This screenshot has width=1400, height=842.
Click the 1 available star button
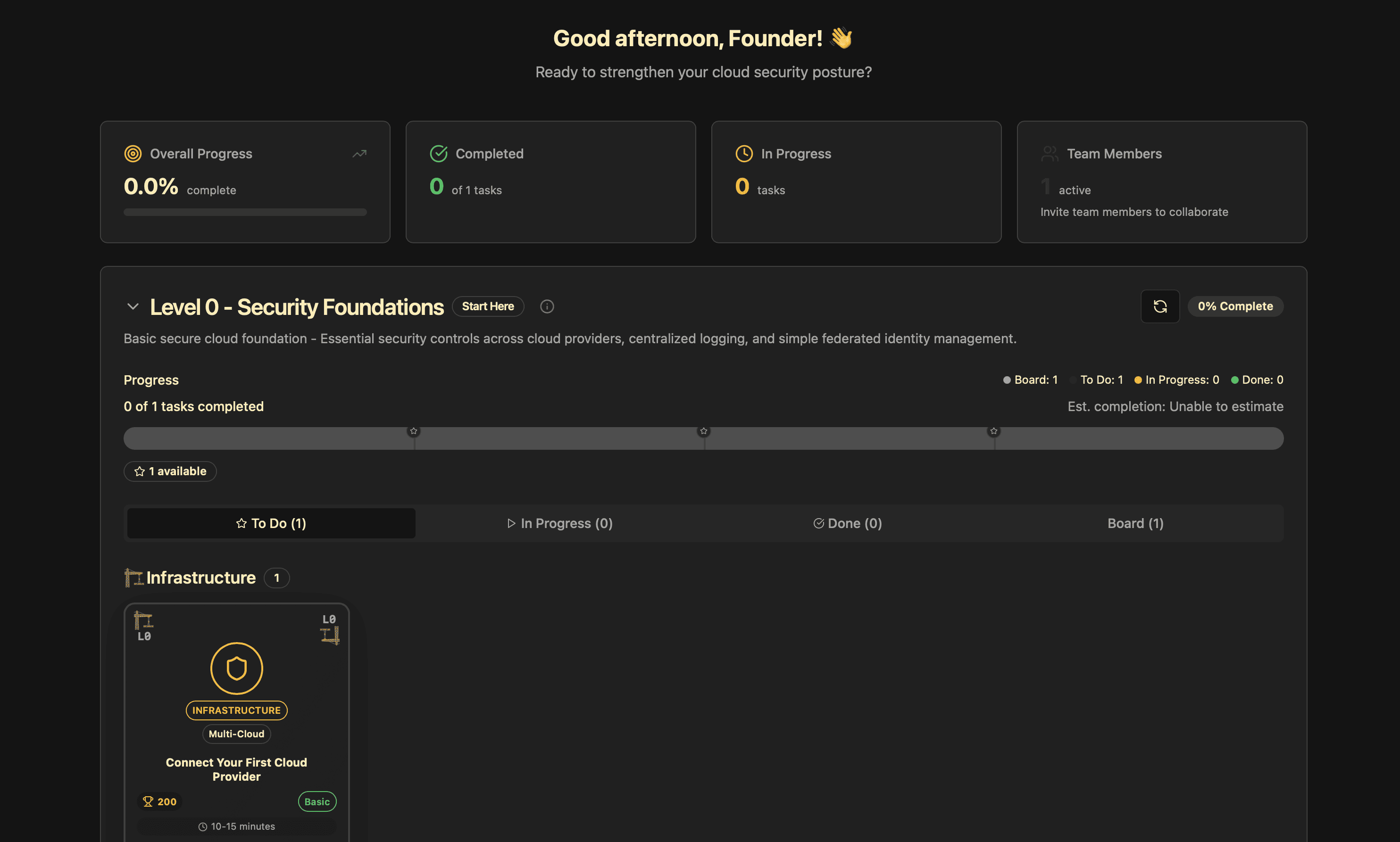(170, 471)
